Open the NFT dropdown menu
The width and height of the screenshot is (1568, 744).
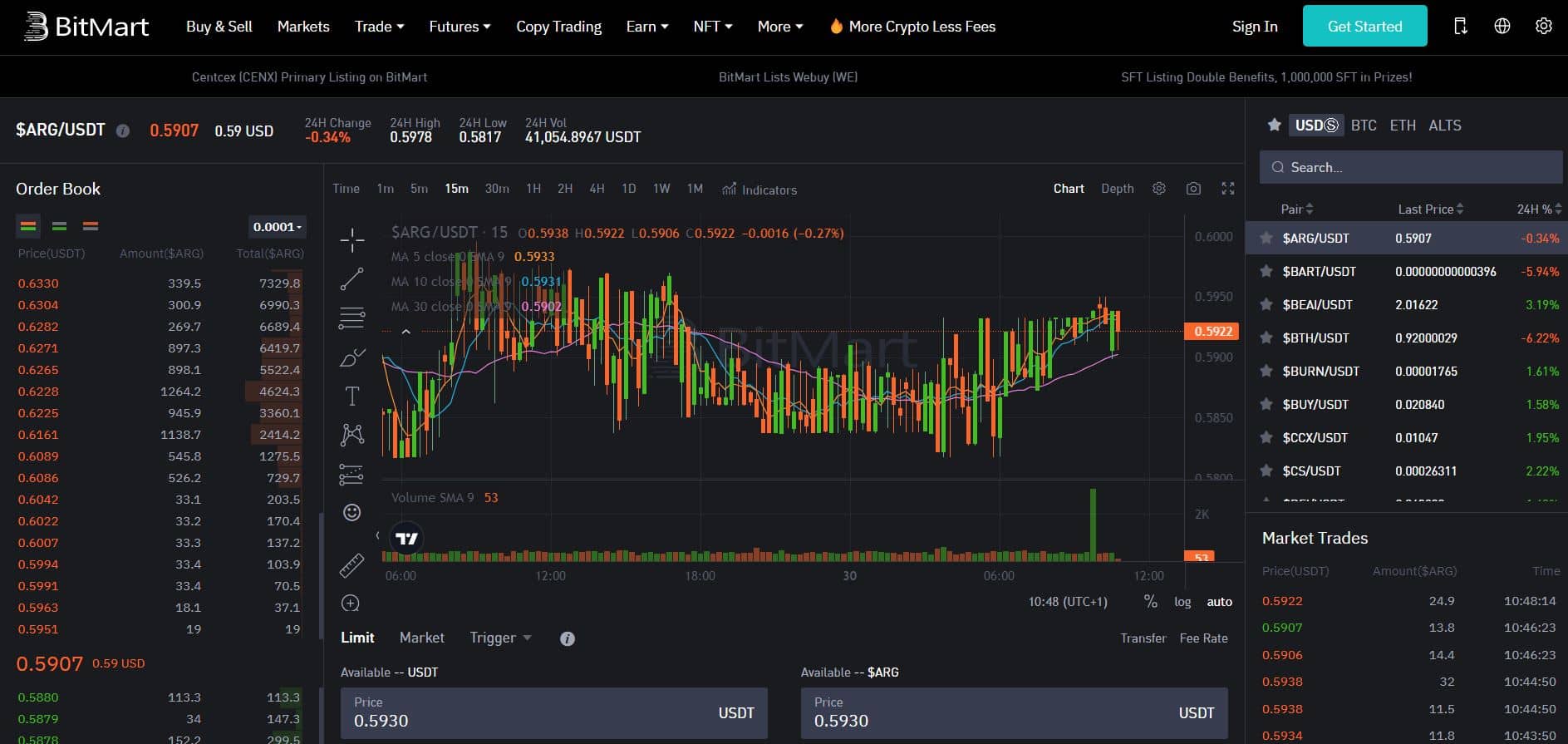click(x=713, y=27)
